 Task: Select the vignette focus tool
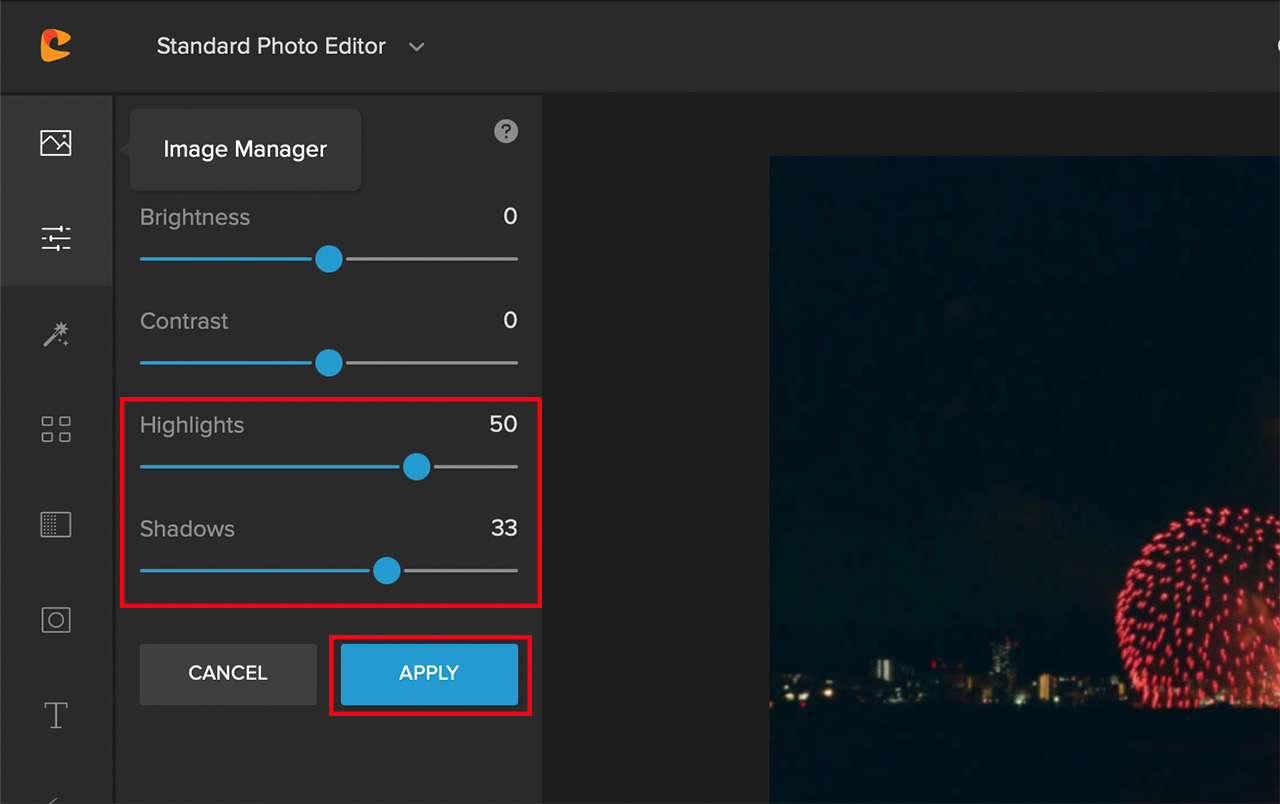pos(56,619)
